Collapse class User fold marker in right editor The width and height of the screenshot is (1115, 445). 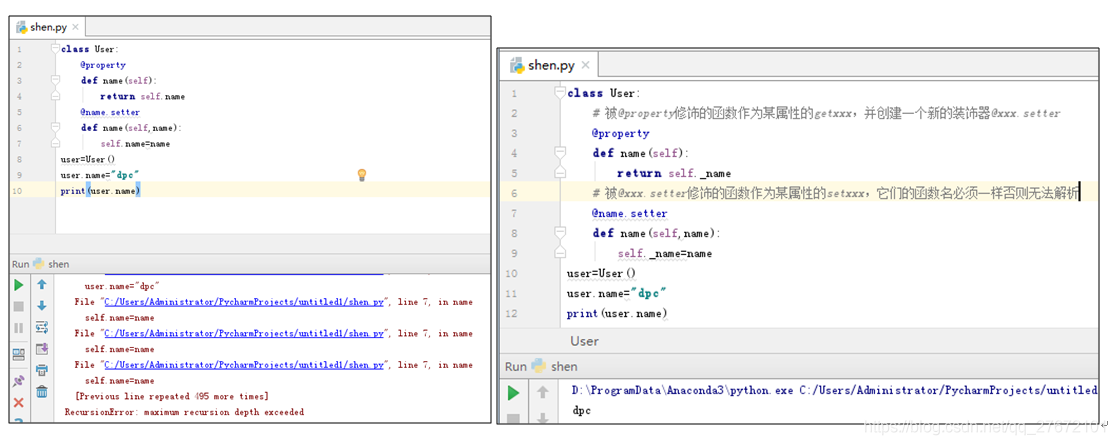pos(559,93)
